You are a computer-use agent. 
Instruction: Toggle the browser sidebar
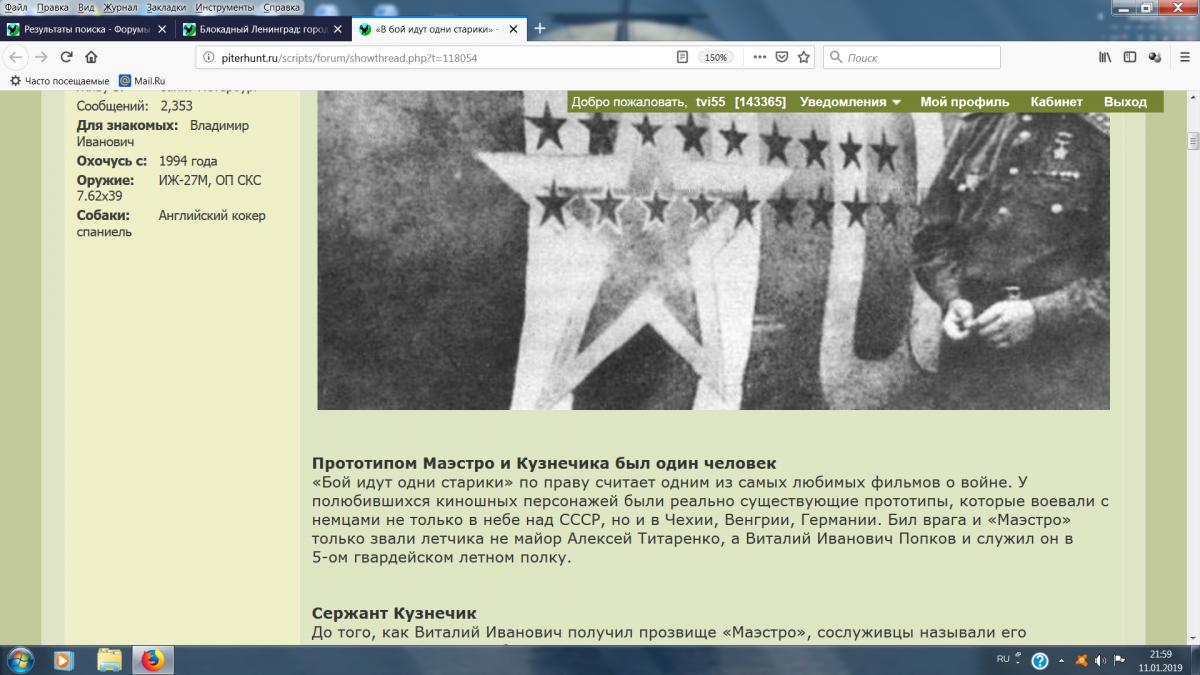pos(1130,57)
